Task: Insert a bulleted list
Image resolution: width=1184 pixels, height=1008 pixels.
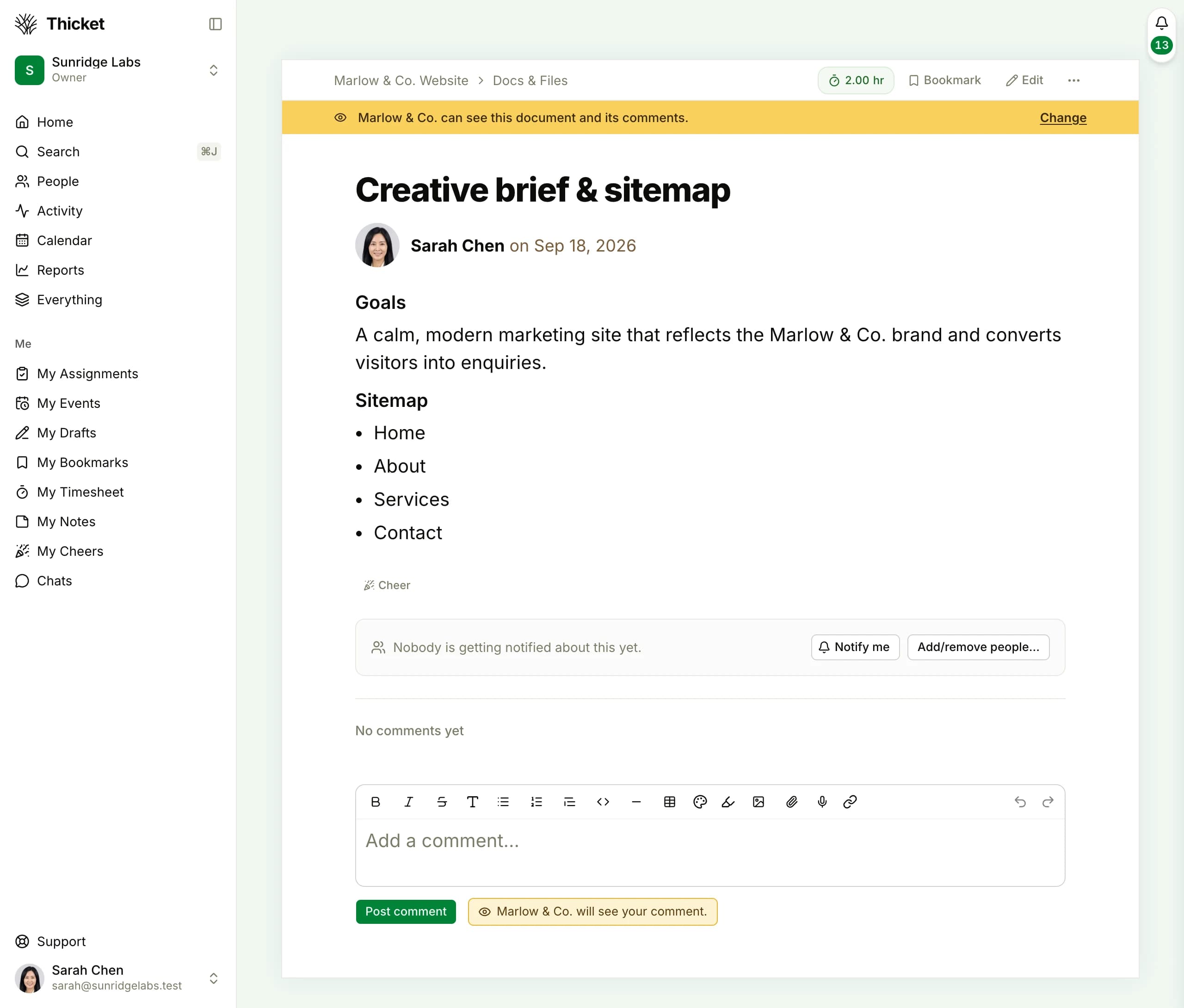Action: 503,802
